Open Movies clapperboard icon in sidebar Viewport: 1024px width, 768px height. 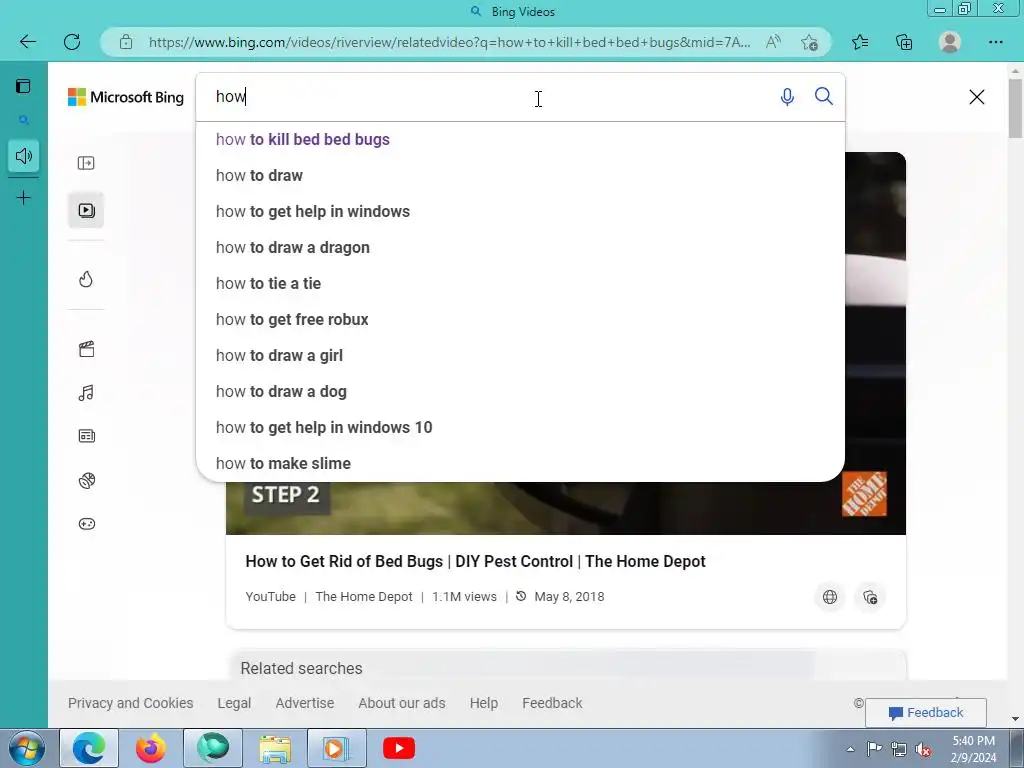tap(87, 349)
